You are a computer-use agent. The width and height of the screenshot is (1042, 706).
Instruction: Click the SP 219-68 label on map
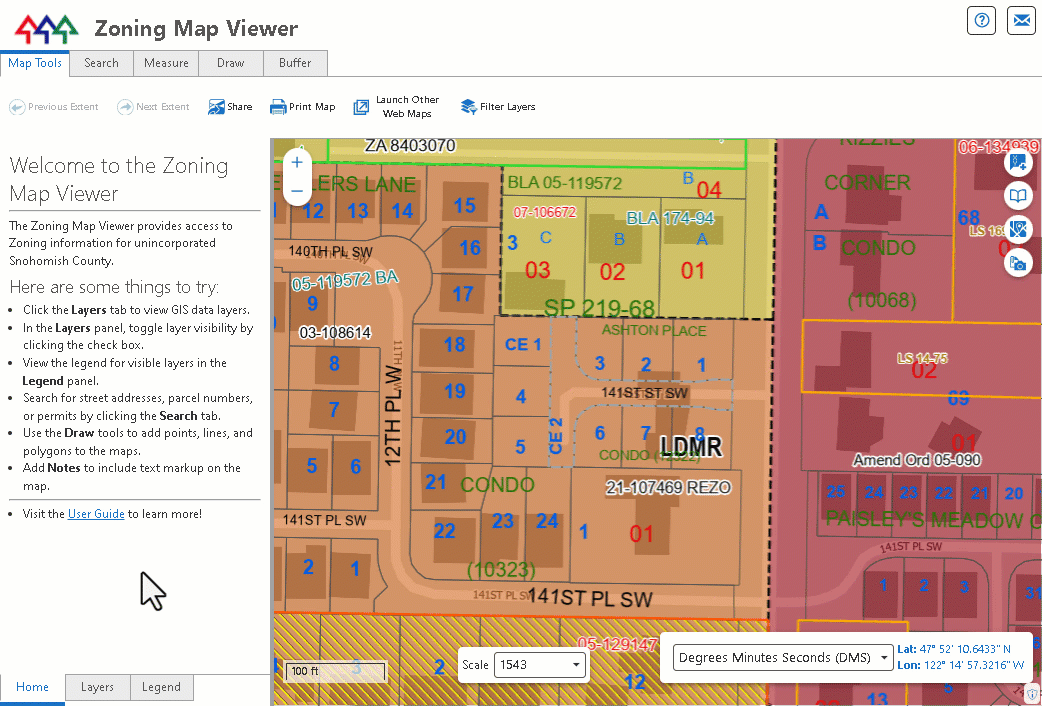click(x=599, y=308)
